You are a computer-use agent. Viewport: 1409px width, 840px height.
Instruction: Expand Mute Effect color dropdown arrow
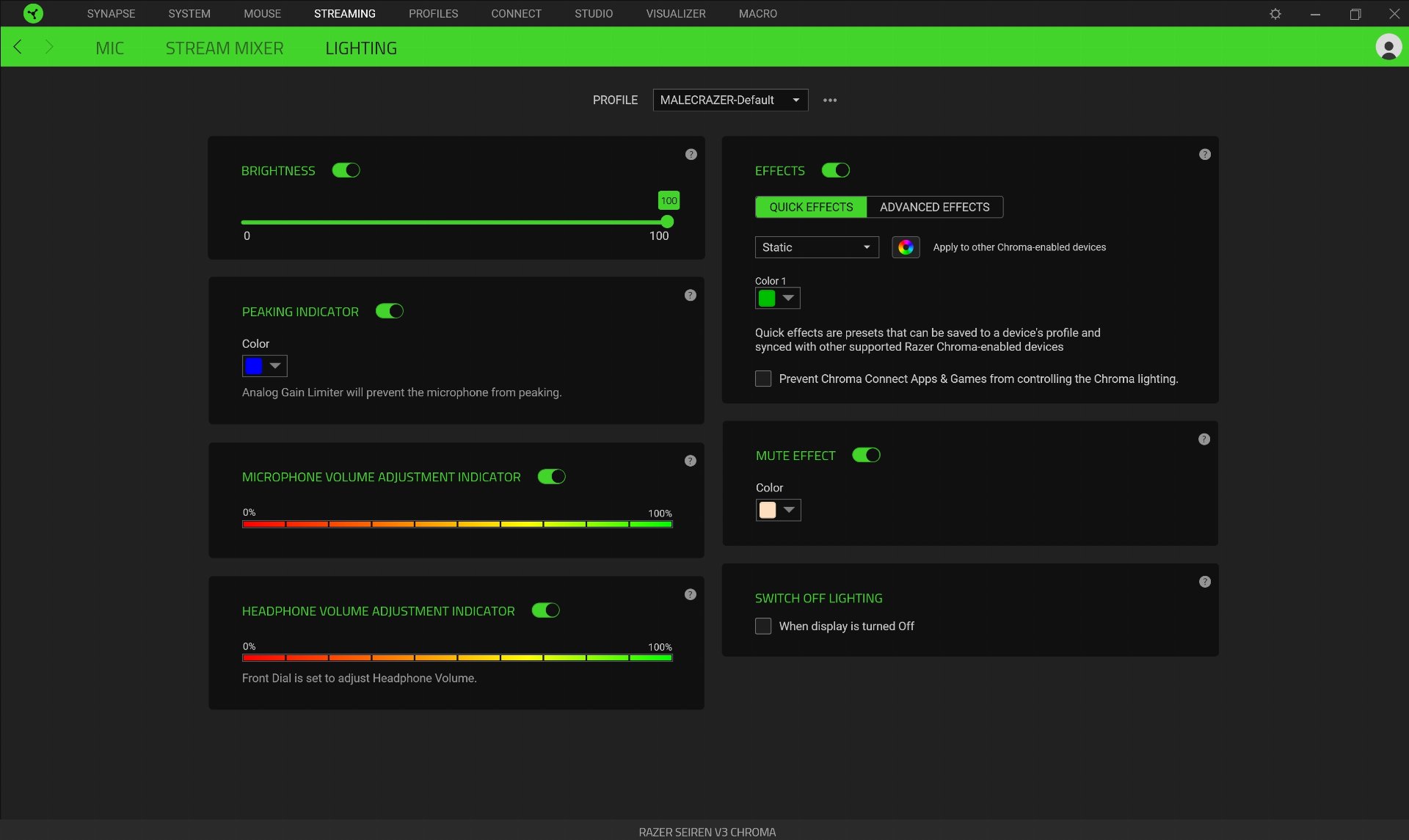pyautogui.click(x=789, y=510)
